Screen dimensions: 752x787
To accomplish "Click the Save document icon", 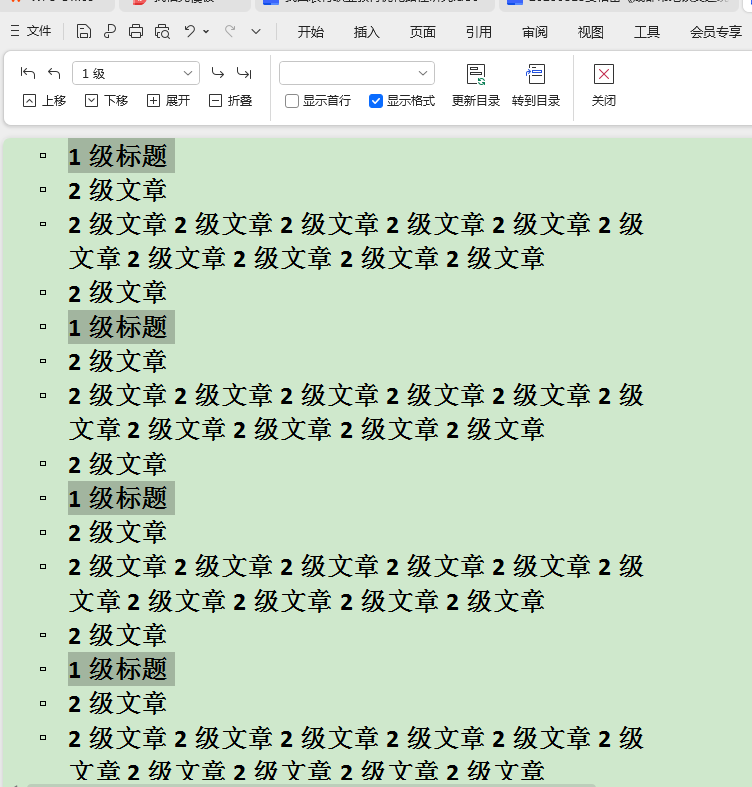I will 84,32.
